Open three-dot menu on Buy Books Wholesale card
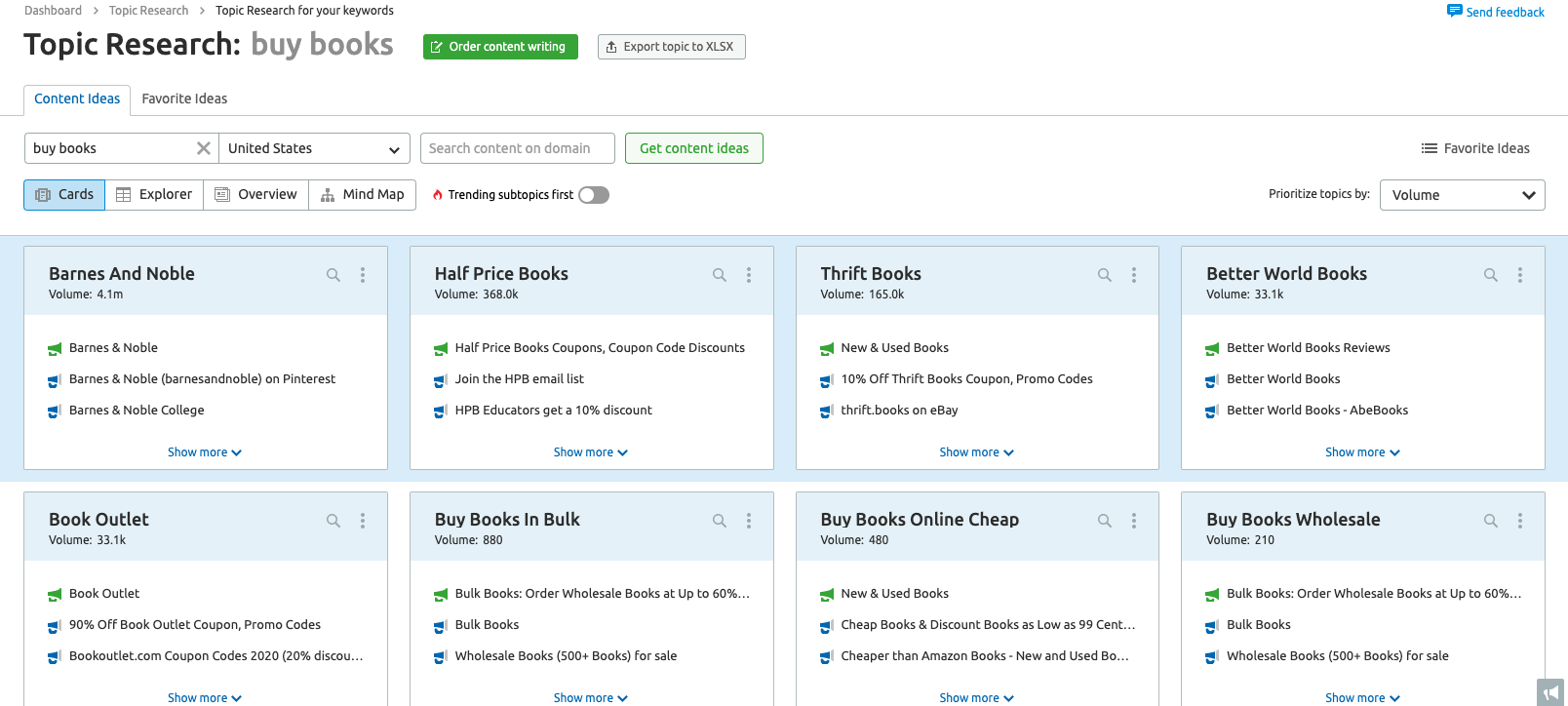 pos(1520,521)
